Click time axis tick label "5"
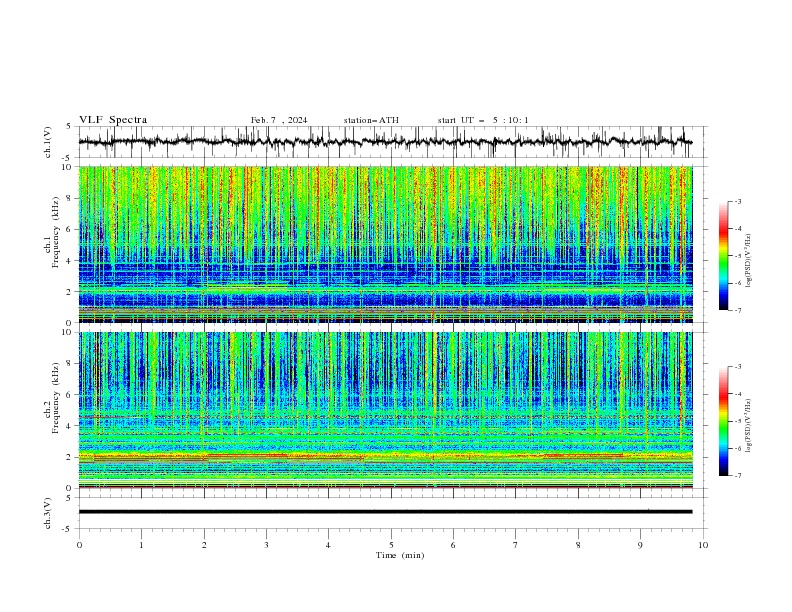 [x=391, y=545]
